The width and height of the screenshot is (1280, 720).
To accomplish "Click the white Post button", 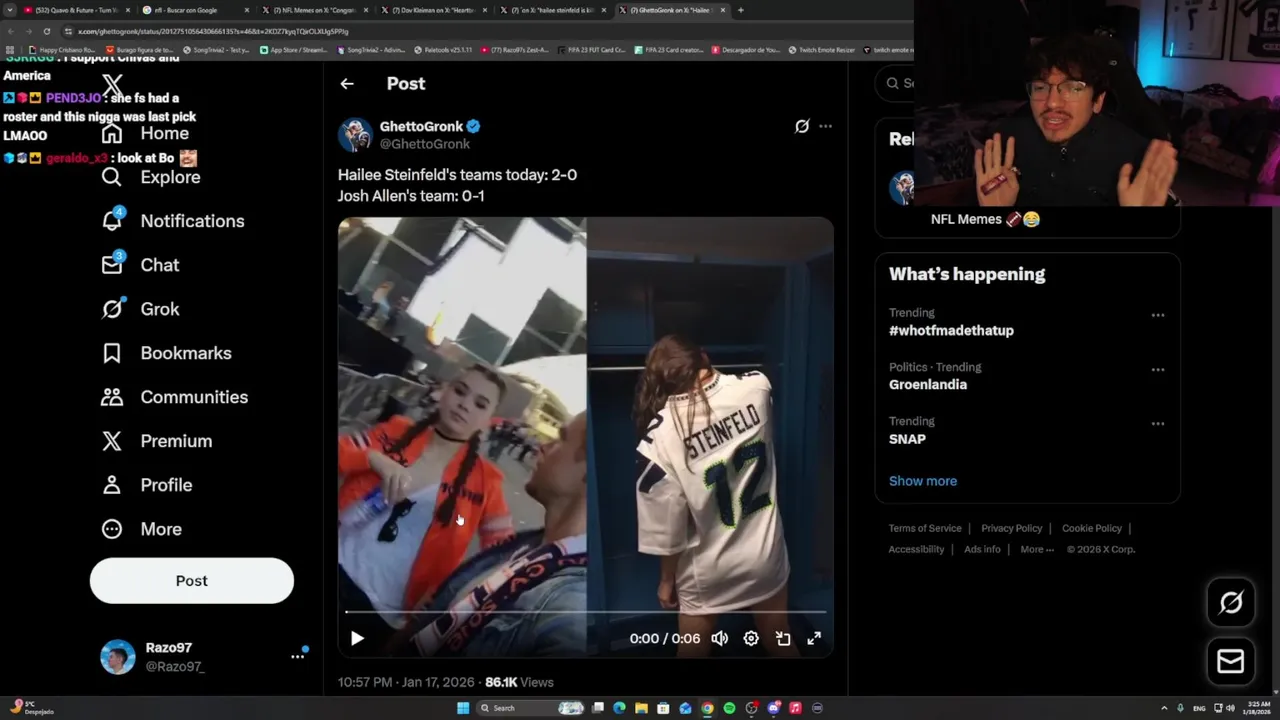I will (192, 581).
